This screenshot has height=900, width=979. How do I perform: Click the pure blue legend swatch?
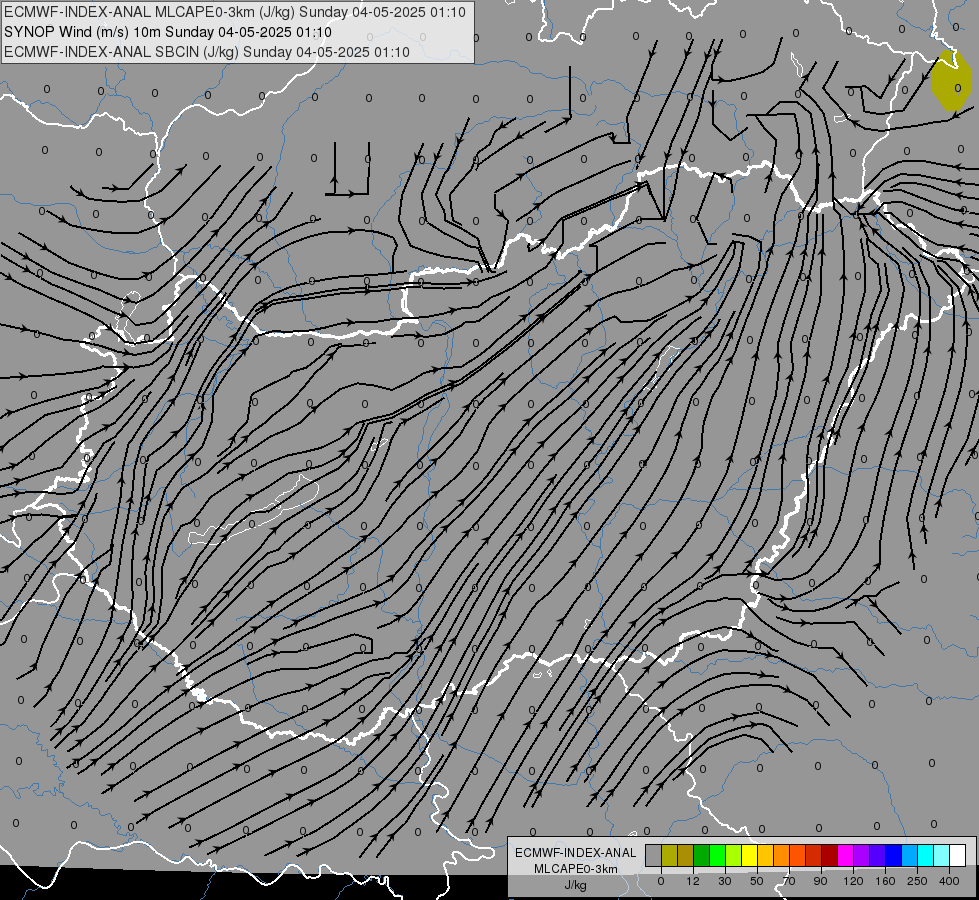click(x=894, y=855)
